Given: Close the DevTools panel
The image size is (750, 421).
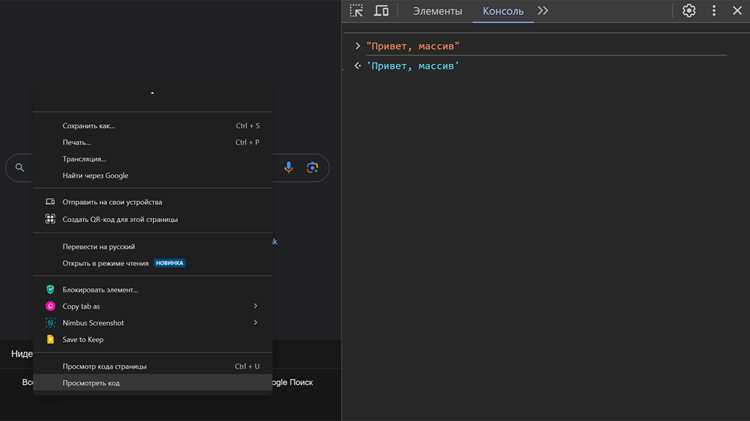Looking at the screenshot, I should pyautogui.click(x=737, y=11).
